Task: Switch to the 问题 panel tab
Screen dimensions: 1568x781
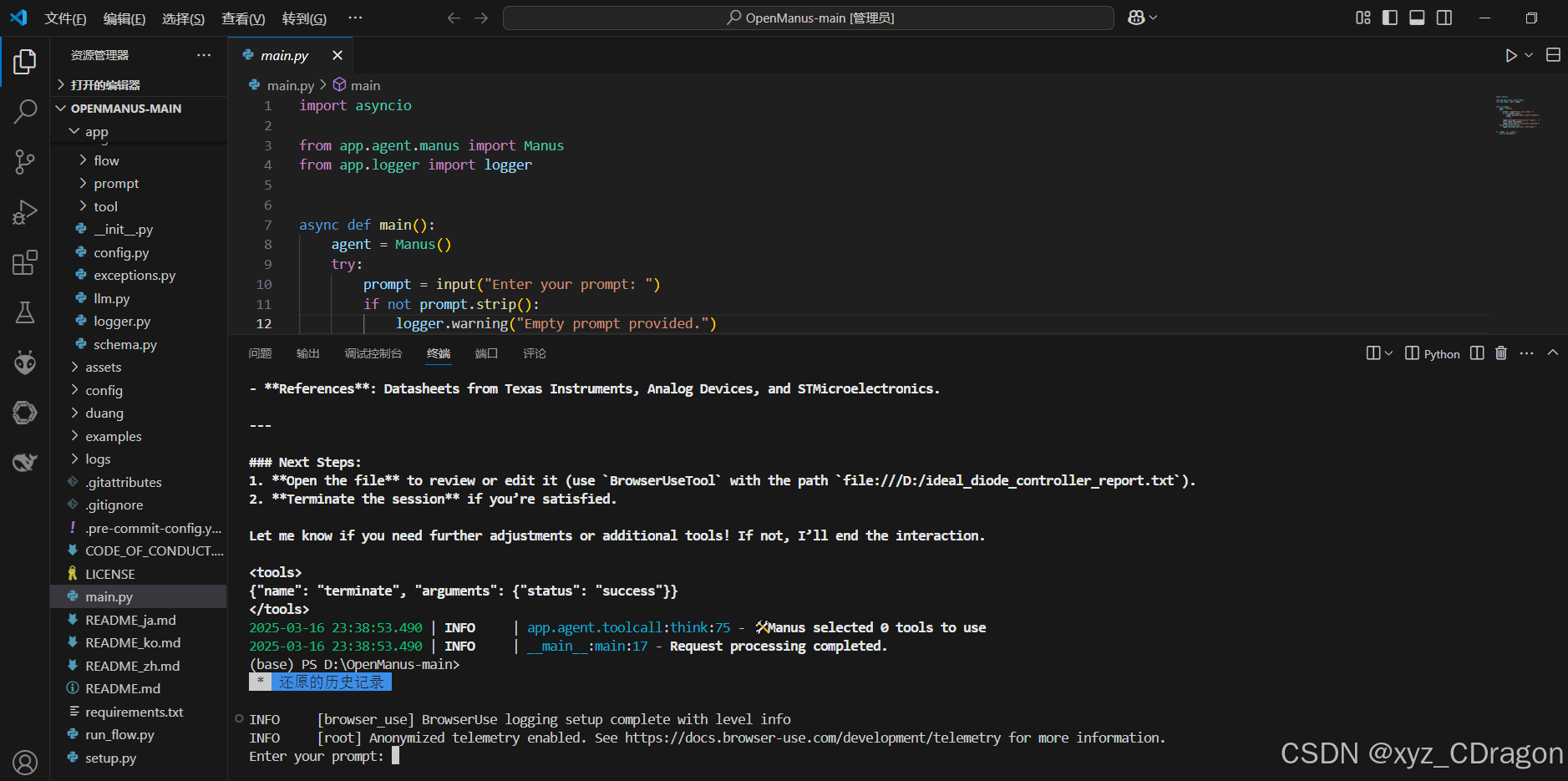Action: point(260,353)
